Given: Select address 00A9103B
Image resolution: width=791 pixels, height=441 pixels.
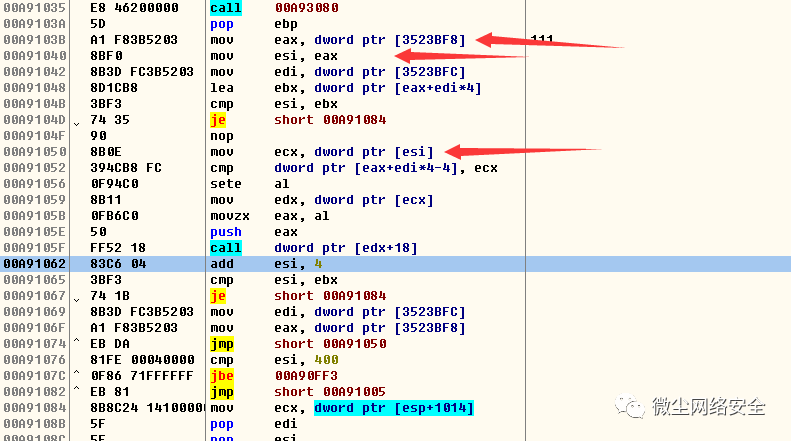Looking at the screenshot, I should [x=35, y=40].
